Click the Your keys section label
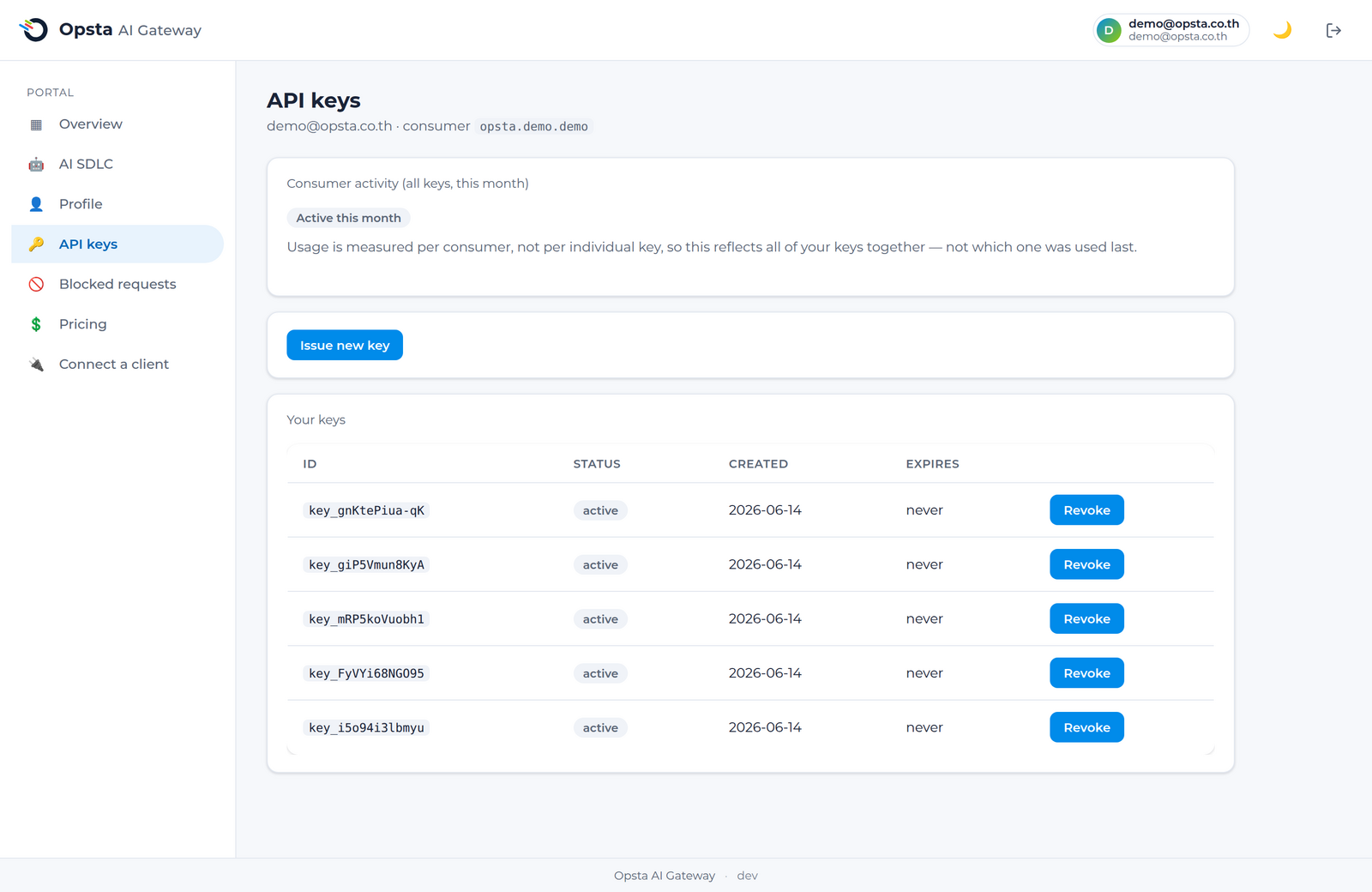 [316, 419]
